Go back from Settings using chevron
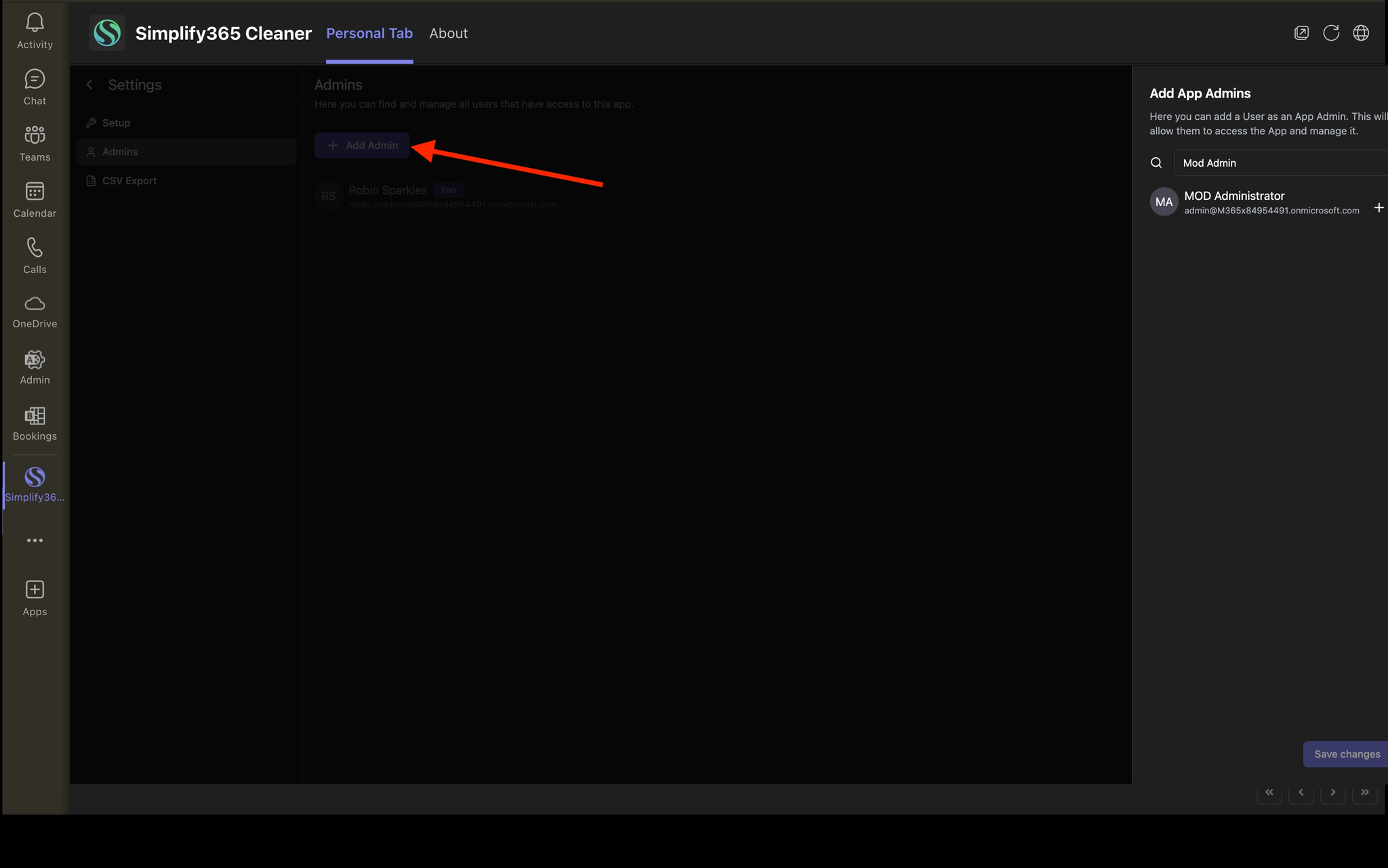 [89, 85]
